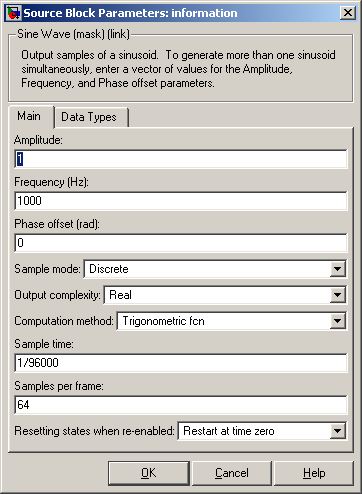Open the Computation method dropdown arrow
Viewport: 362px width, 494px height.
337,321
